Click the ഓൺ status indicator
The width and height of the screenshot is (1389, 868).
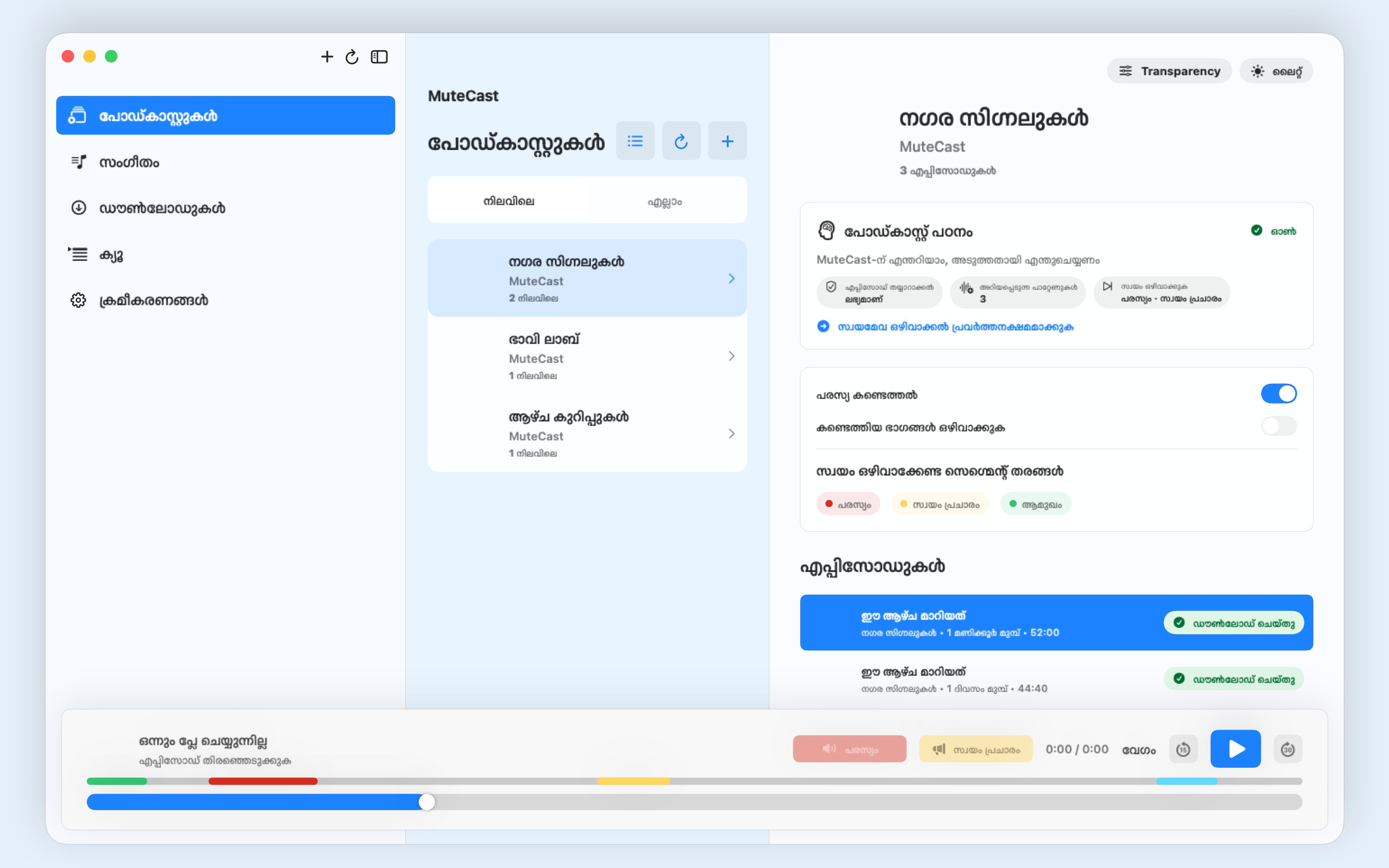click(x=1274, y=231)
